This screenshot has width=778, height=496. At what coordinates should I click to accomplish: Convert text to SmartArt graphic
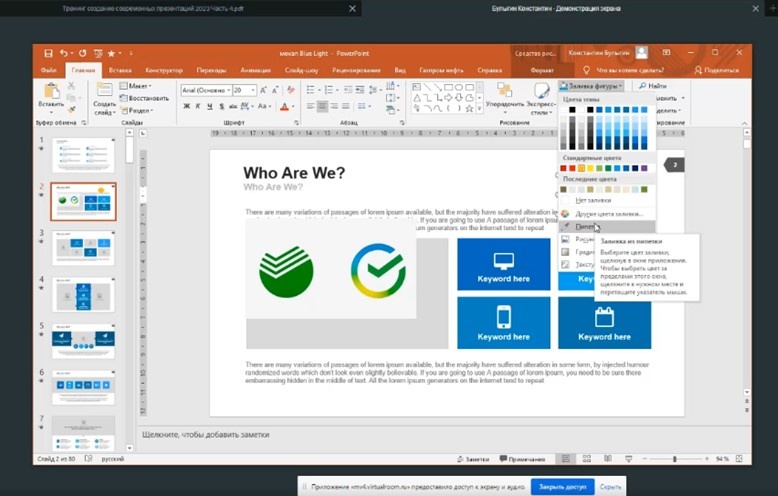[x=391, y=110]
